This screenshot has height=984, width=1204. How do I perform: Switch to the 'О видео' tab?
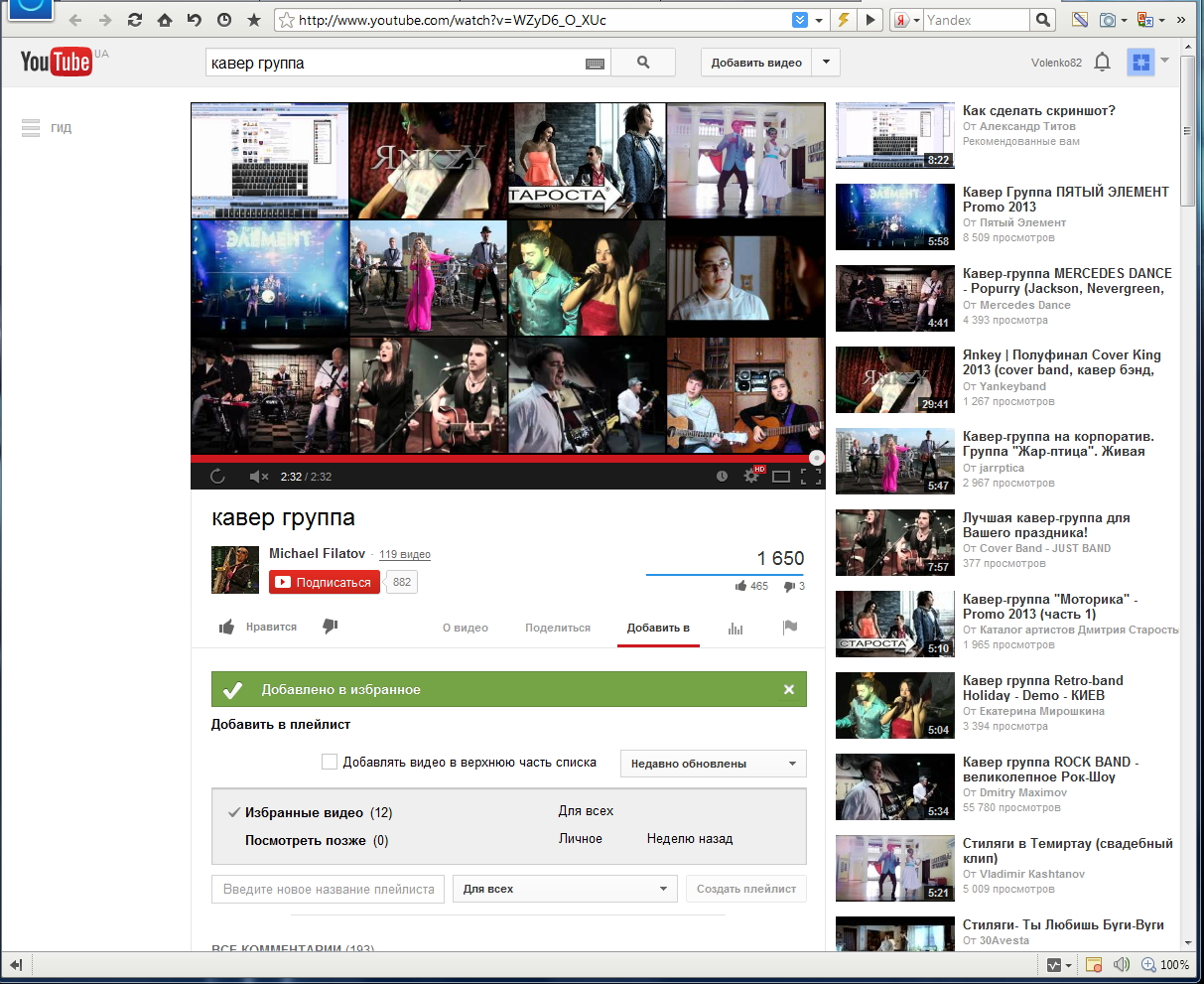(x=465, y=628)
